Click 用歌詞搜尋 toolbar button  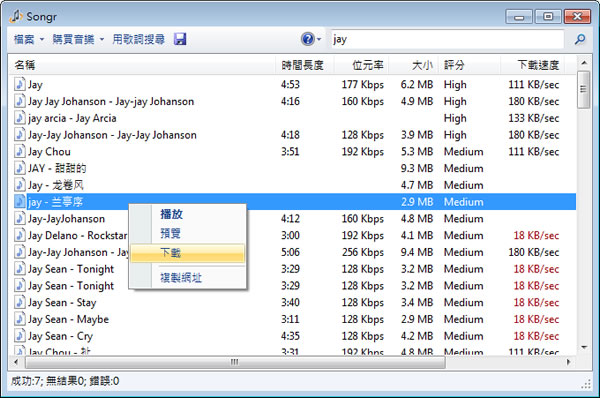(x=139, y=39)
